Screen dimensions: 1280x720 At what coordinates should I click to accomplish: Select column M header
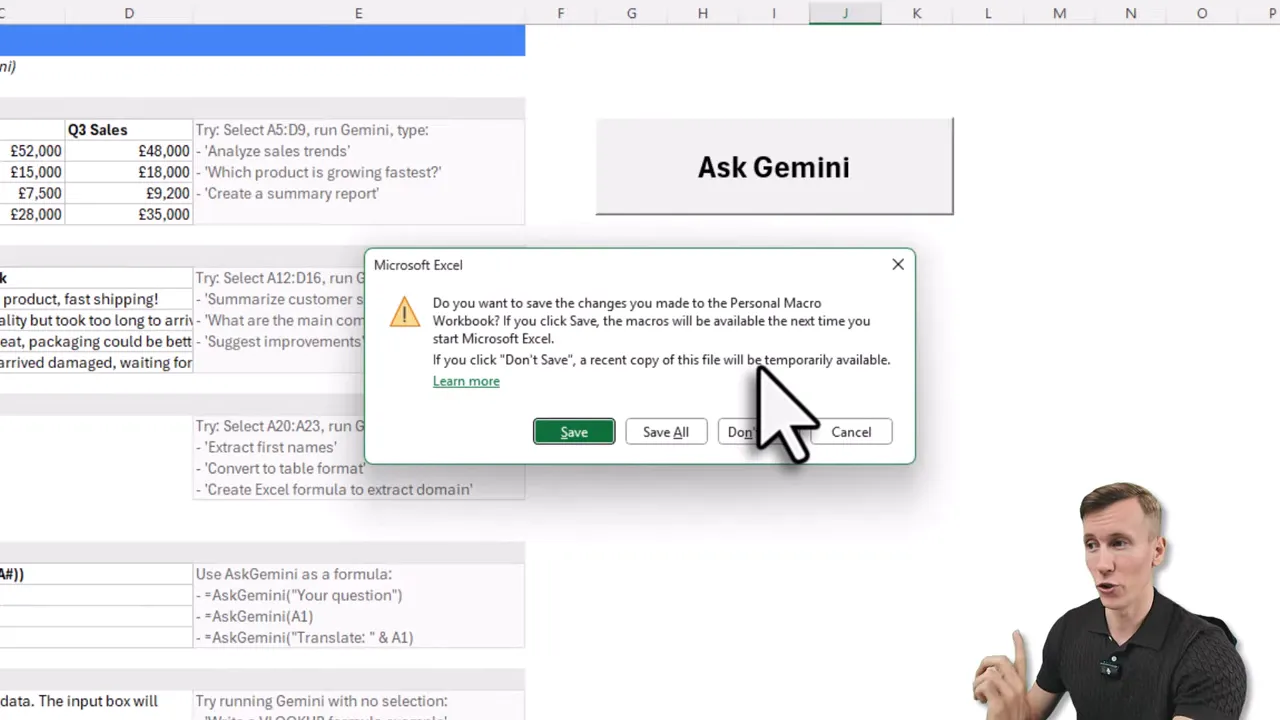1059,13
